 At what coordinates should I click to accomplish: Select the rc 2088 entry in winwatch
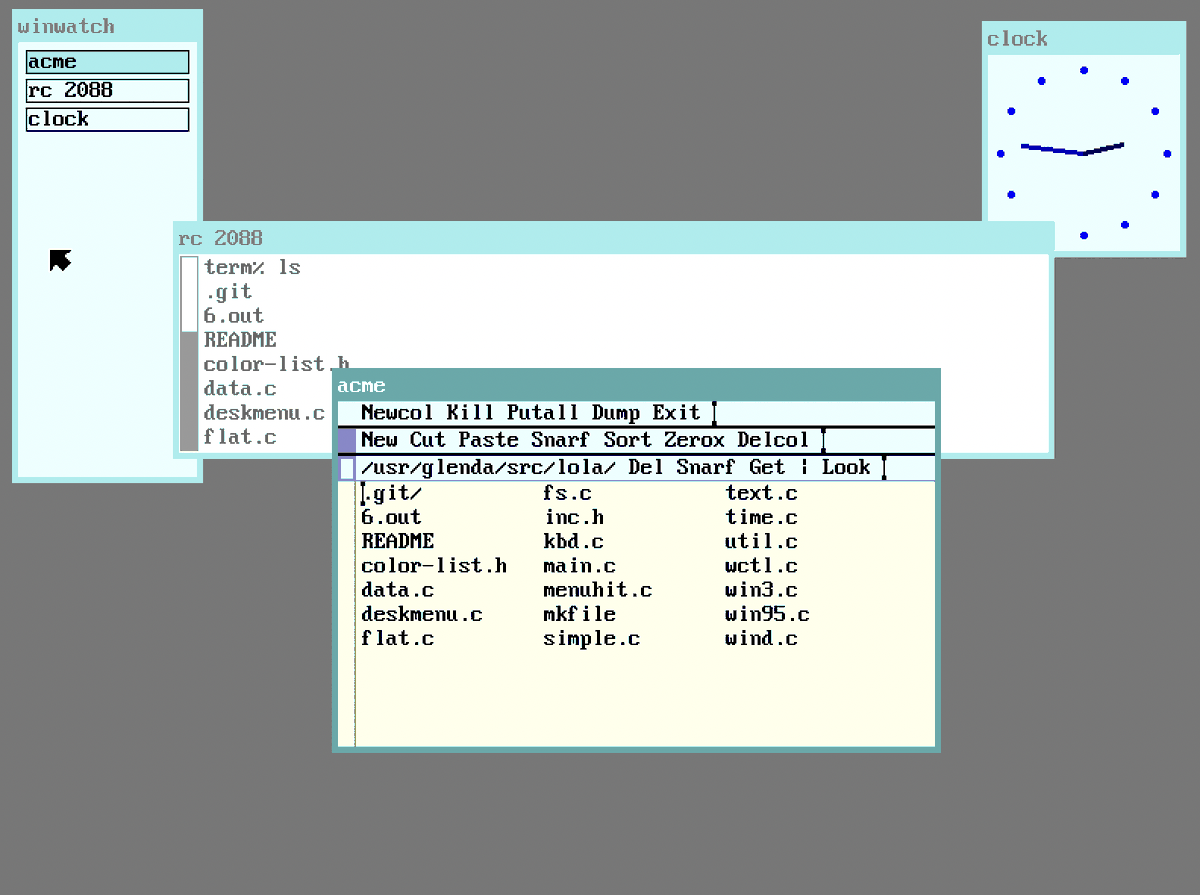coord(107,90)
